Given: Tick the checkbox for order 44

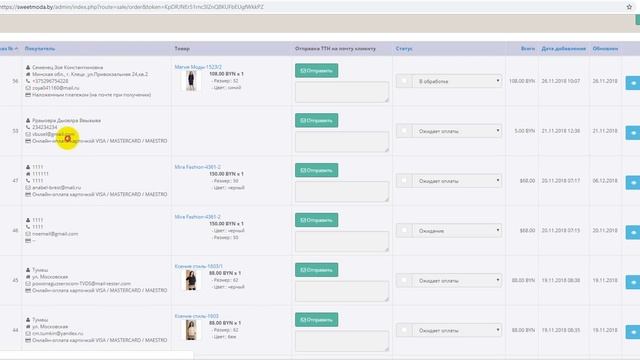Looking at the screenshot, I should point(404,330).
